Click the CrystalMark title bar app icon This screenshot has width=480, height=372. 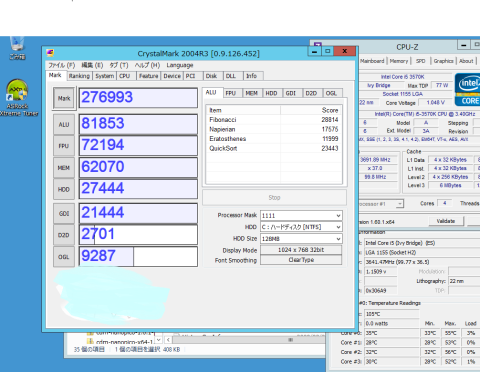pos(50,53)
